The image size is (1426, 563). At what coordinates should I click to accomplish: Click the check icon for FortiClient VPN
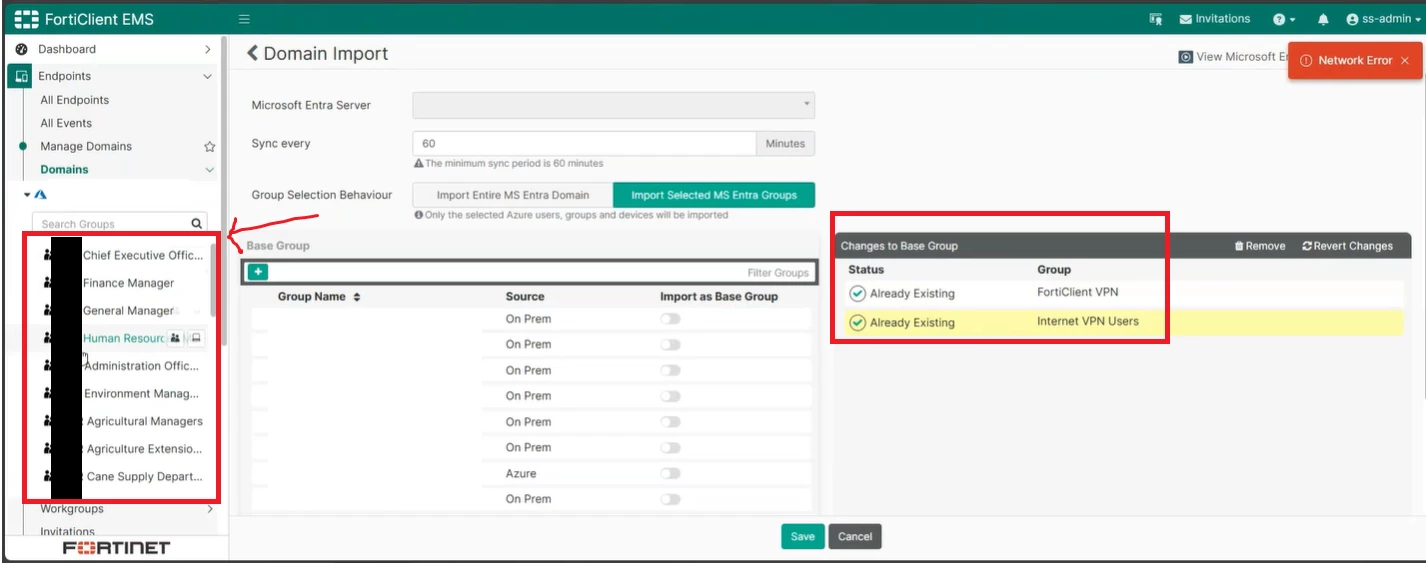tap(857, 293)
